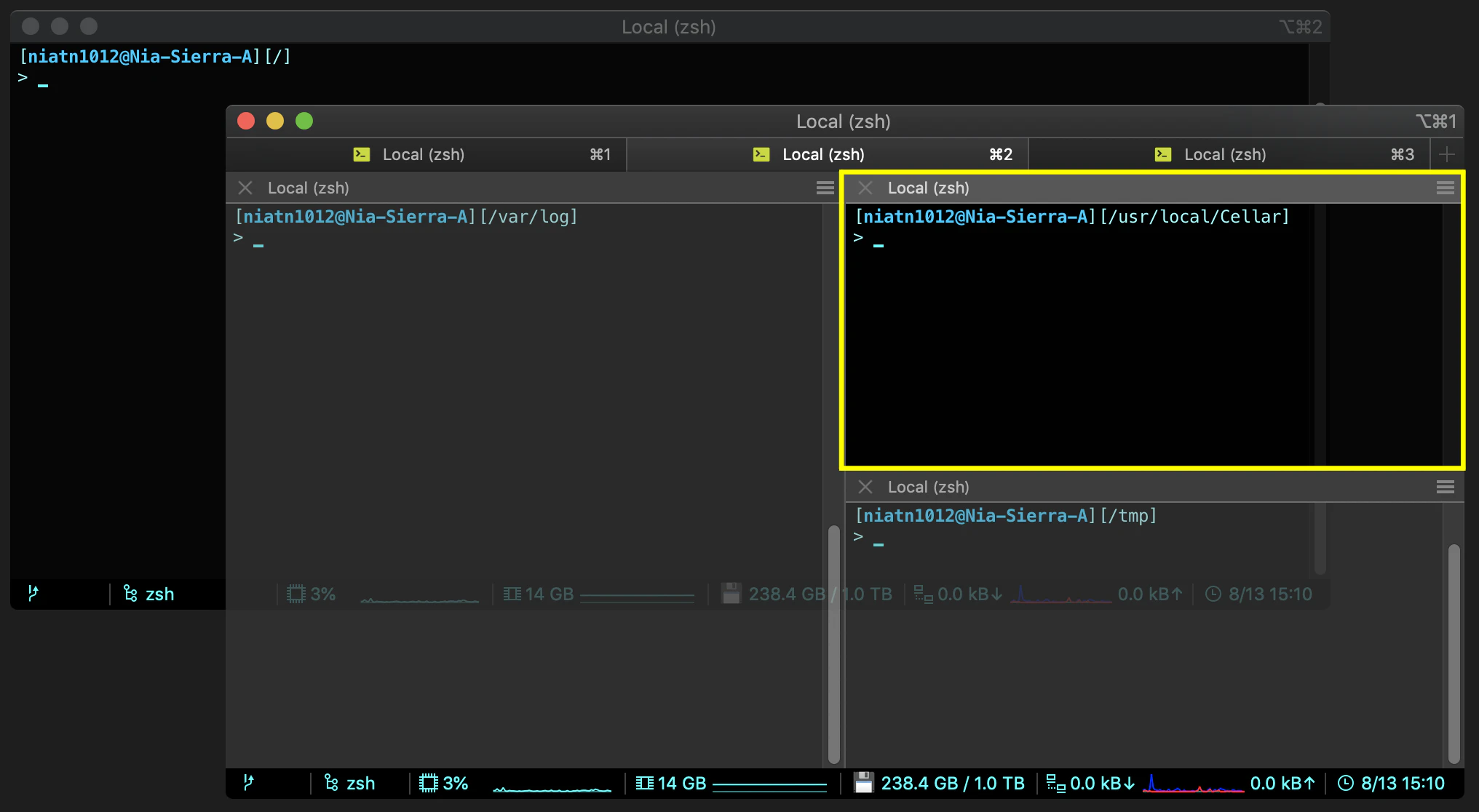This screenshot has width=1479, height=812.
Task: Click scrollbar of /tmp pane
Action: pyautogui.click(x=1454, y=653)
